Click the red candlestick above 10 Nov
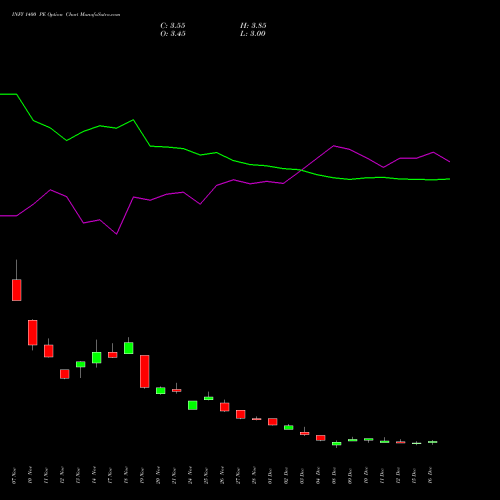Screen dimensions: 500x500 tap(33, 332)
